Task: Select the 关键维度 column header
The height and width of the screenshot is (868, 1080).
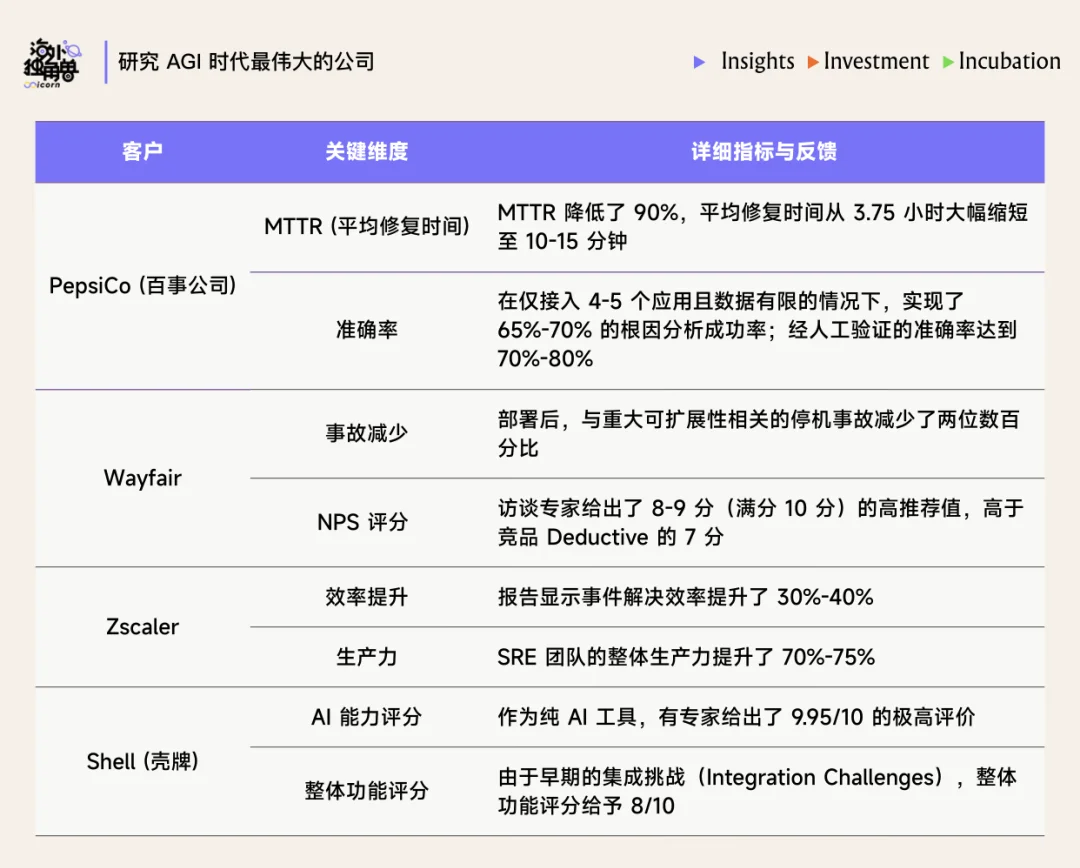Action: point(366,152)
